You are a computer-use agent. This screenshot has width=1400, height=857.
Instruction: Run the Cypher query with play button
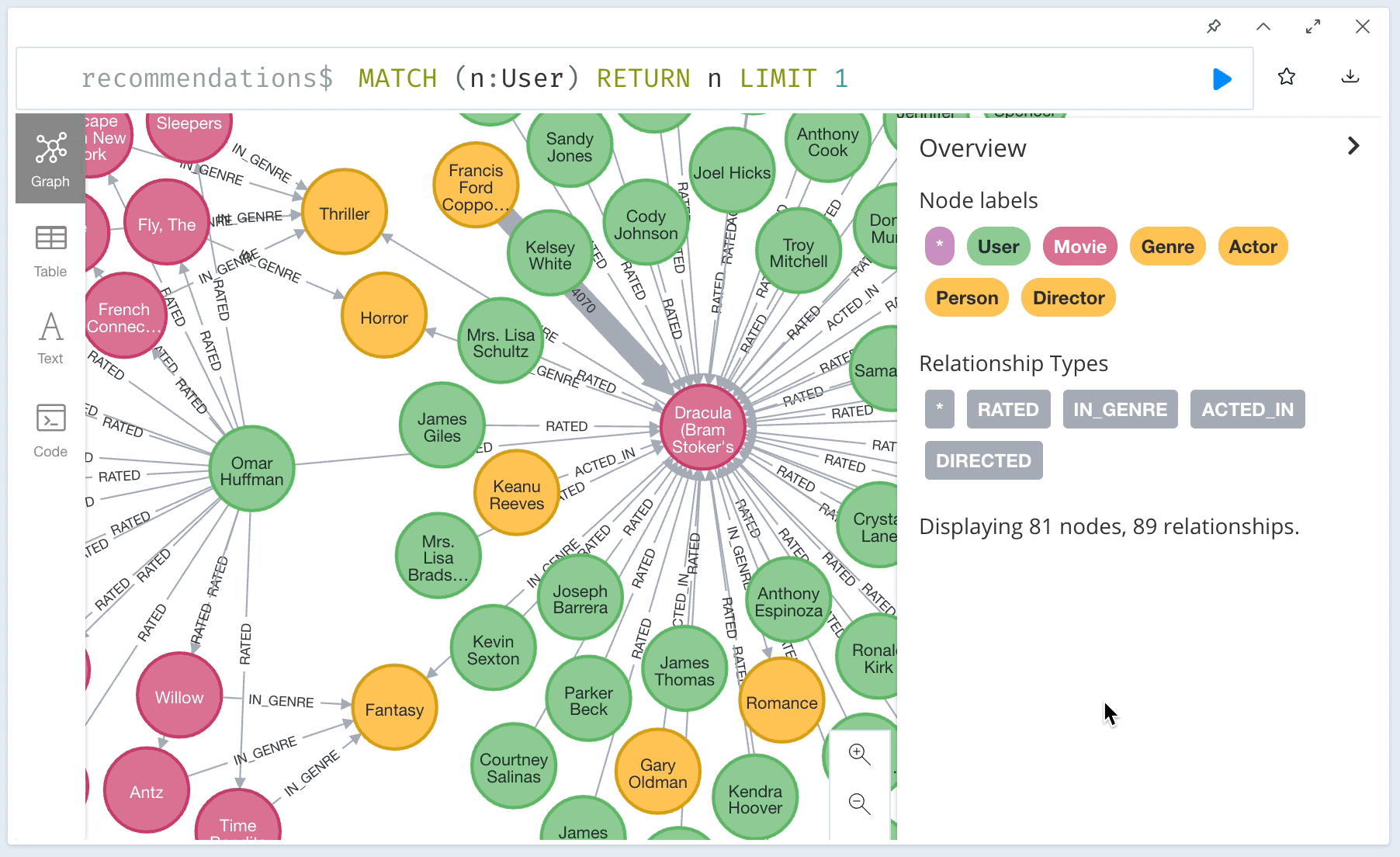tap(1222, 78)
